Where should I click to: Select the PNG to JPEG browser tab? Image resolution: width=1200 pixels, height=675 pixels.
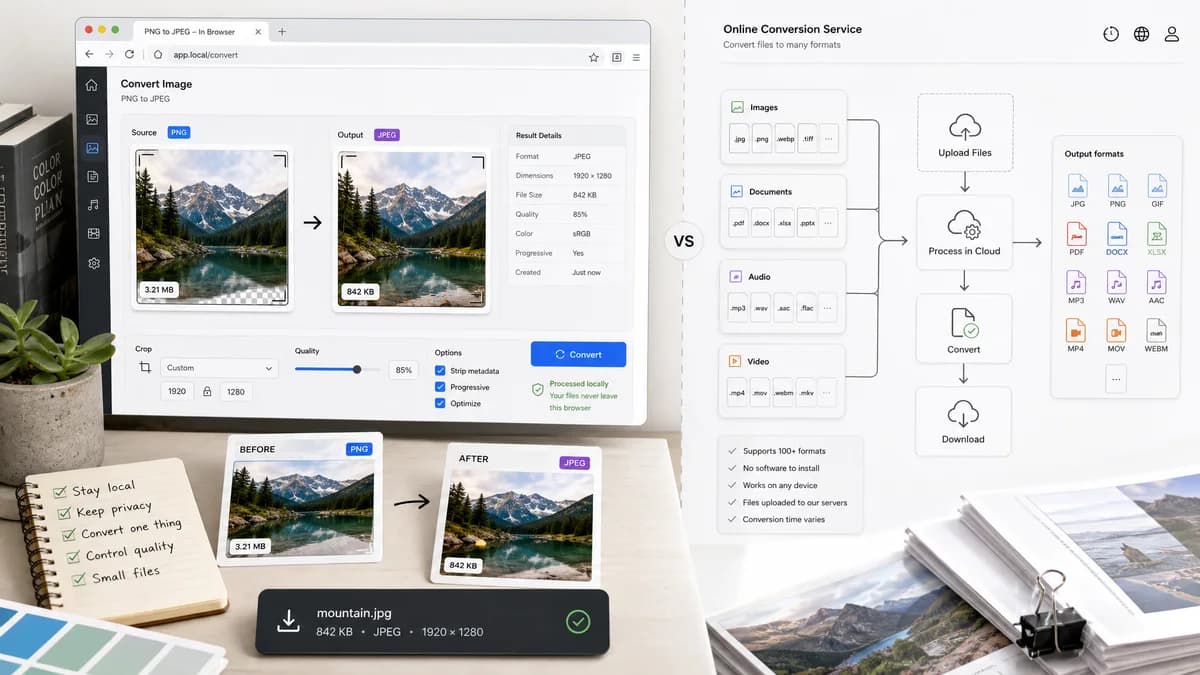[x=199, y=32]
